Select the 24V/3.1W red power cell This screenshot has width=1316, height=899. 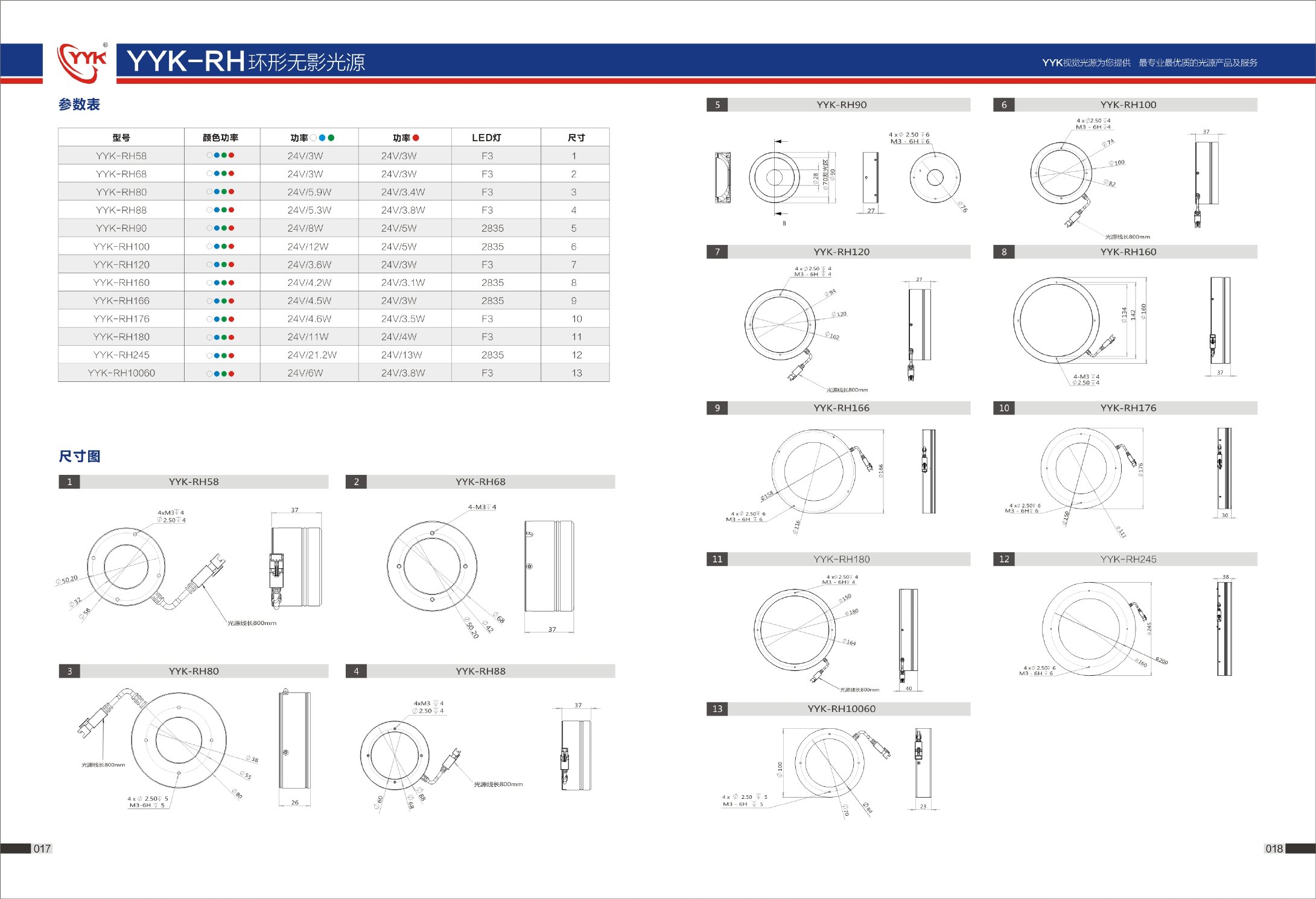click(405, 282)
